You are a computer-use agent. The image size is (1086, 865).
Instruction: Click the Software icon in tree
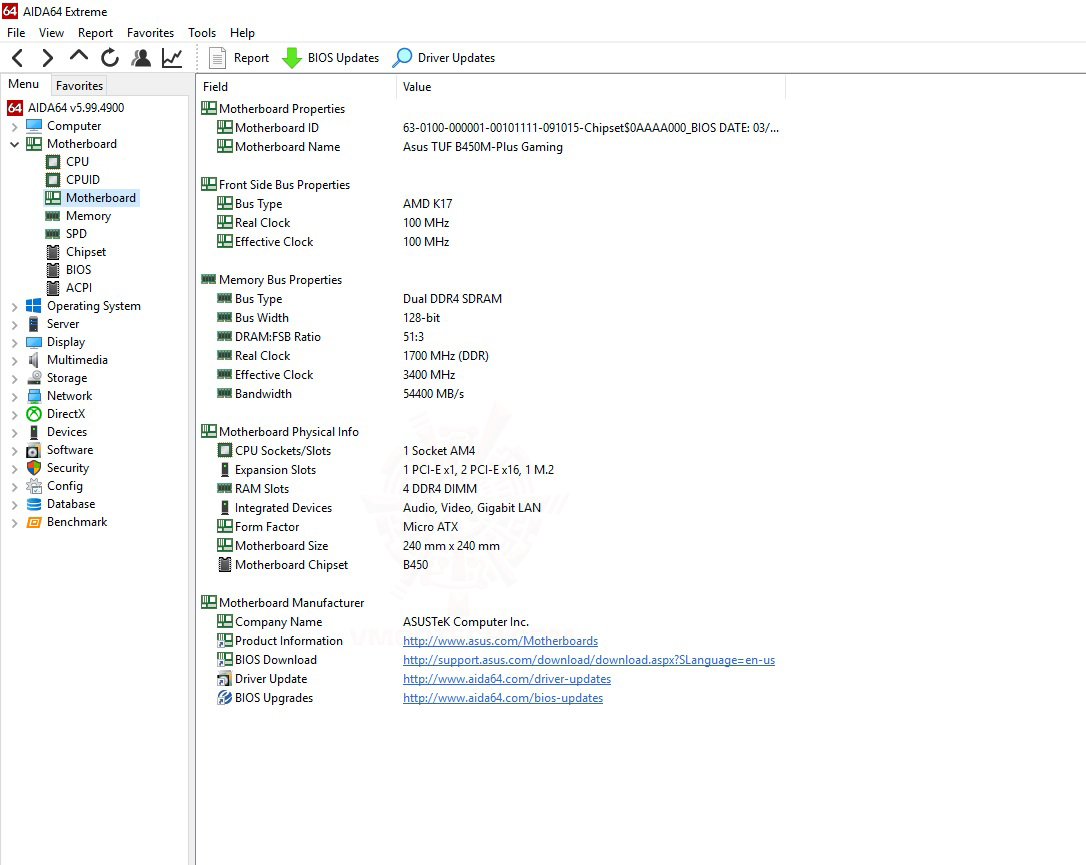pyautogui.click(x=34, y=449)
